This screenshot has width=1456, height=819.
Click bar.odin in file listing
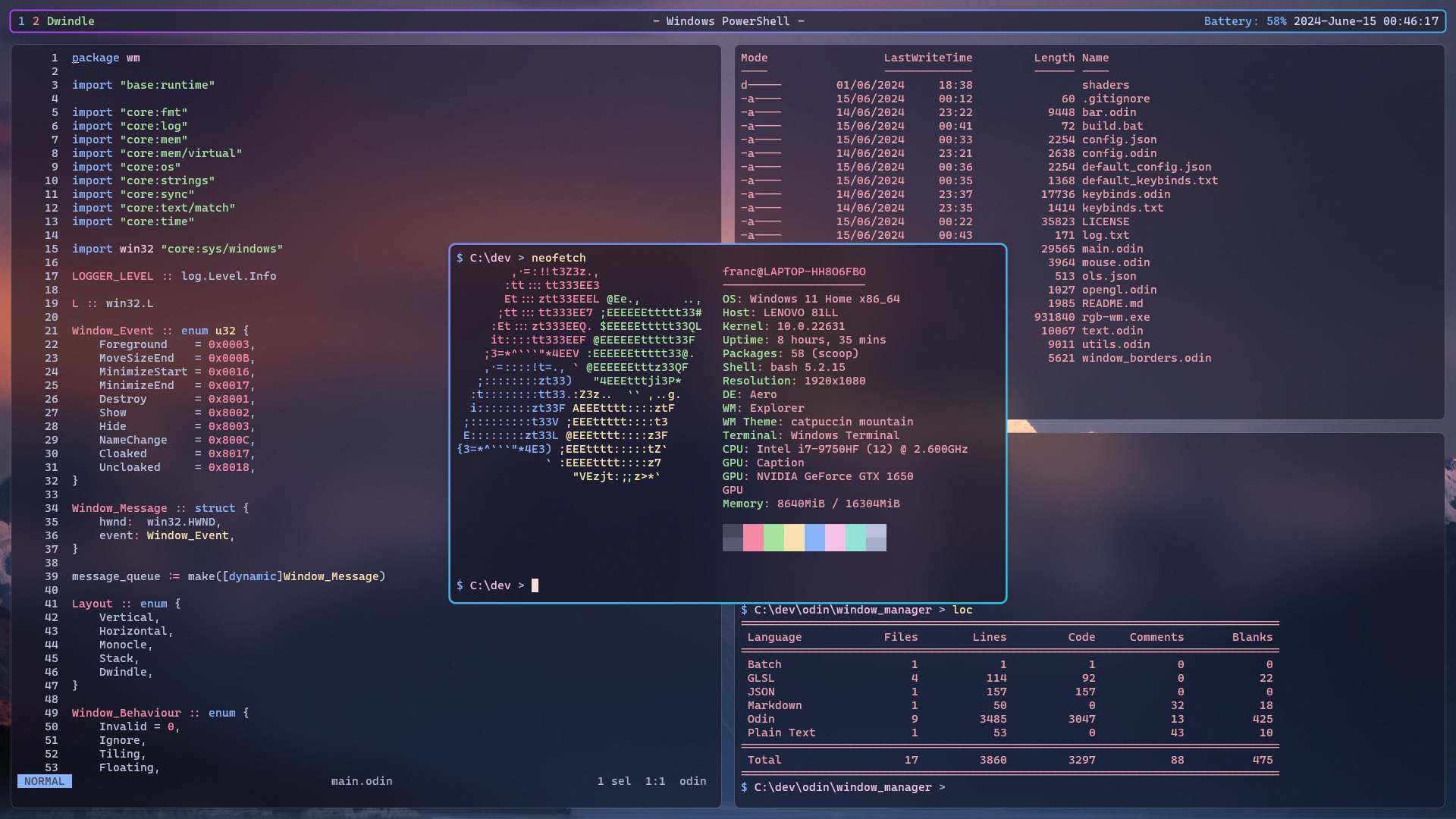1109,112
